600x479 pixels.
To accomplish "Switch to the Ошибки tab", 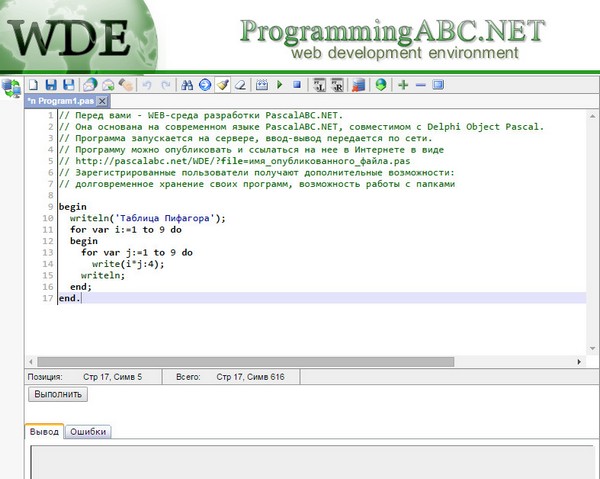I will 88,432.
